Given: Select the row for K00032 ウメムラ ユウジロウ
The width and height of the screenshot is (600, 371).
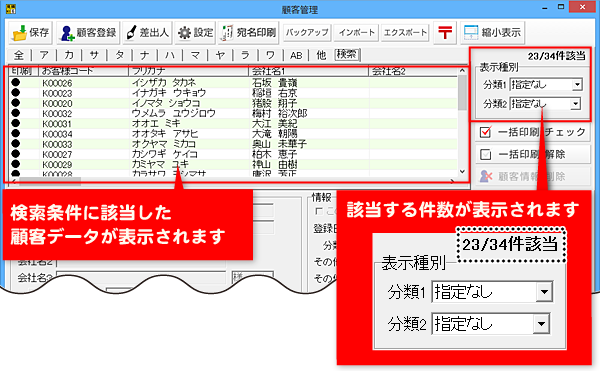Looking at the screenshot, I should (x=233, y=113).
